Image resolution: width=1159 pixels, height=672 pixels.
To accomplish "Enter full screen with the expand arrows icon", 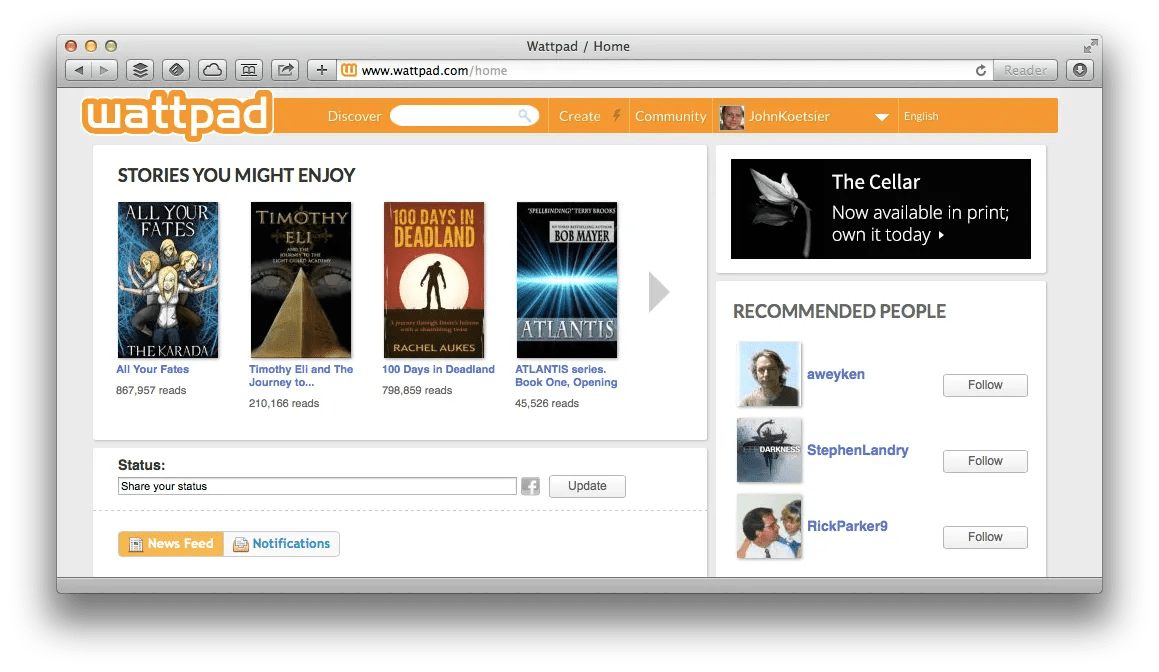I will (1090, 46).
